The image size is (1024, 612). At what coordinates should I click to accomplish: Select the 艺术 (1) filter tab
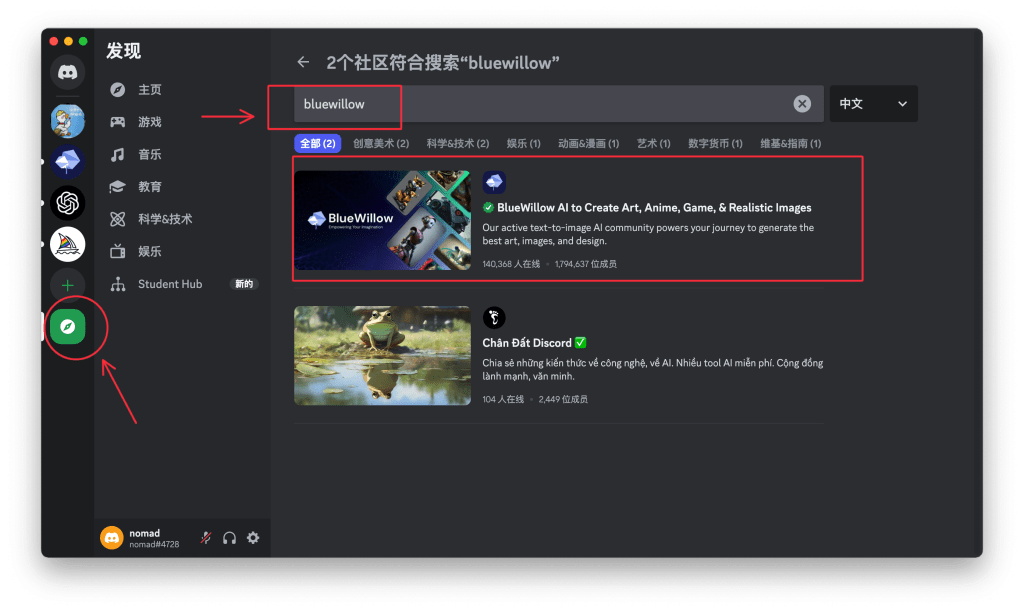(x=653, y=143)
